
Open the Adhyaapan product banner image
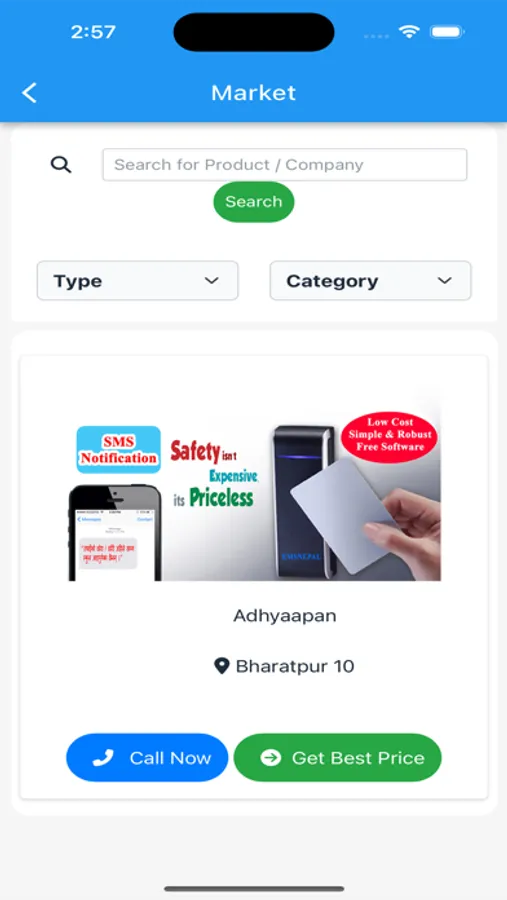254,487
